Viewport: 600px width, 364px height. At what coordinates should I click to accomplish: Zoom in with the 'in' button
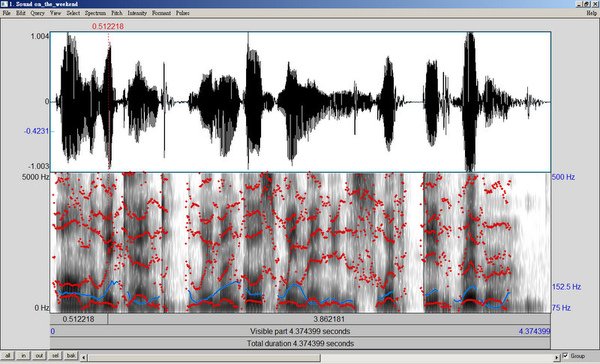(23, 356)
